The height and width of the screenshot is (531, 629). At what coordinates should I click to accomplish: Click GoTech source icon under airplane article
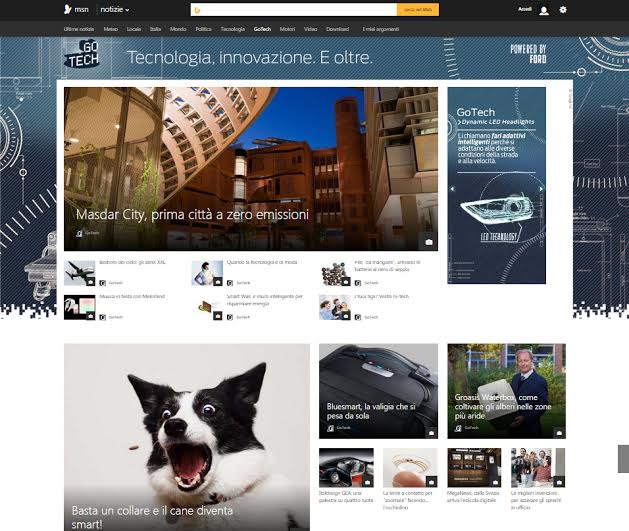103,283
